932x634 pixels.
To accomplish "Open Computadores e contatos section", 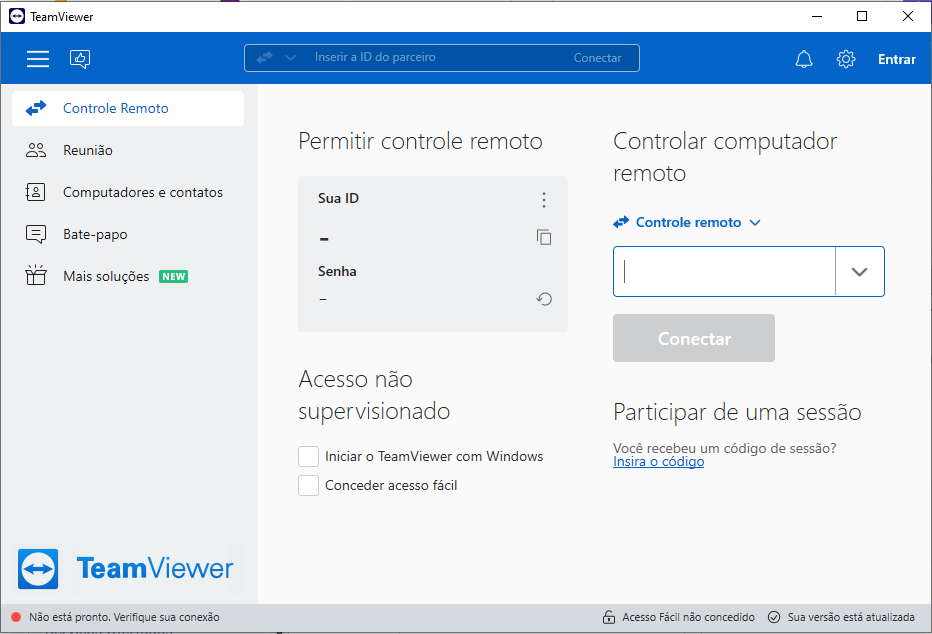I will 142,193.
